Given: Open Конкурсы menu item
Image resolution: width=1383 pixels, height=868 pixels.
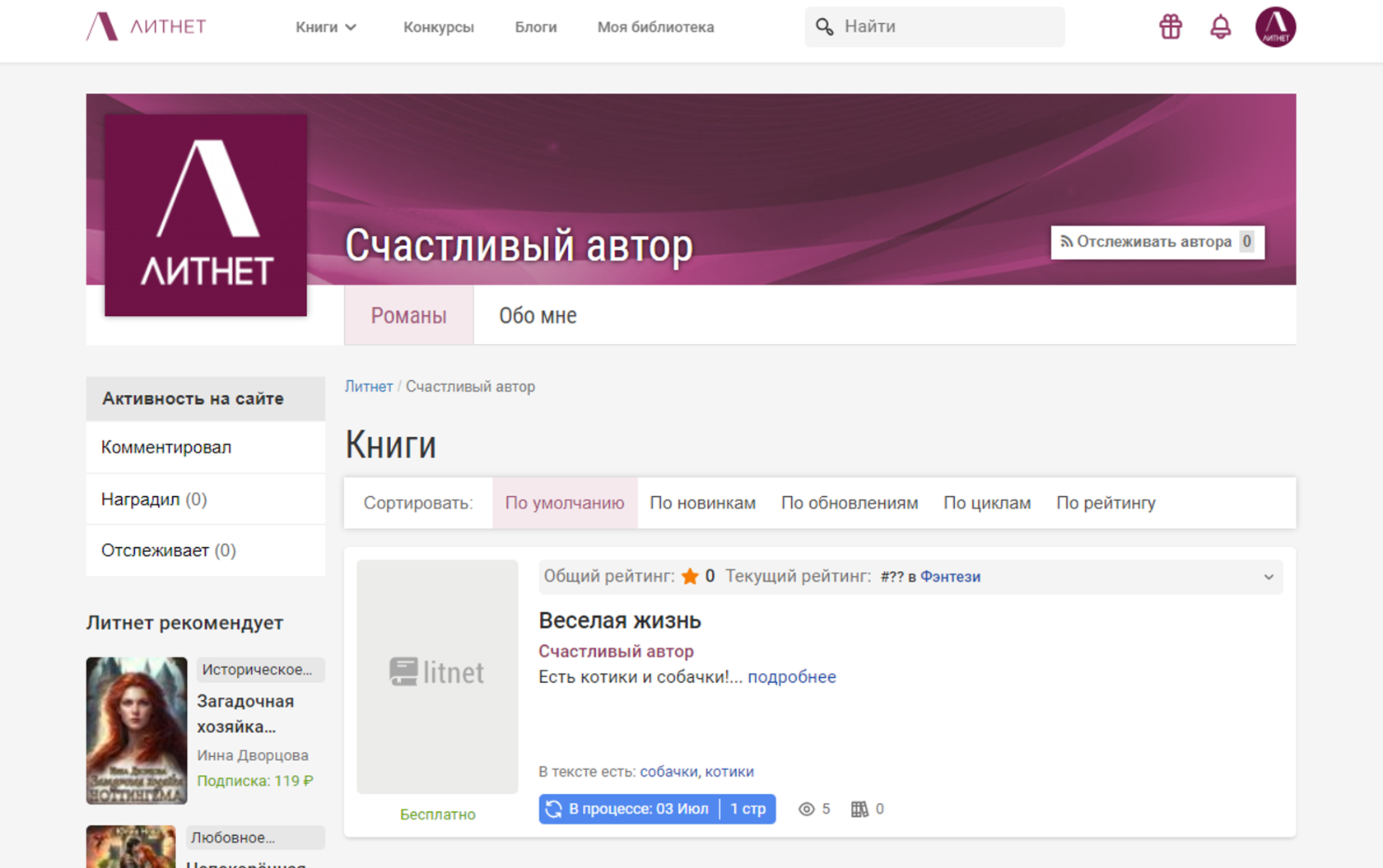Looking at the screenshot, I should point(439,27).
